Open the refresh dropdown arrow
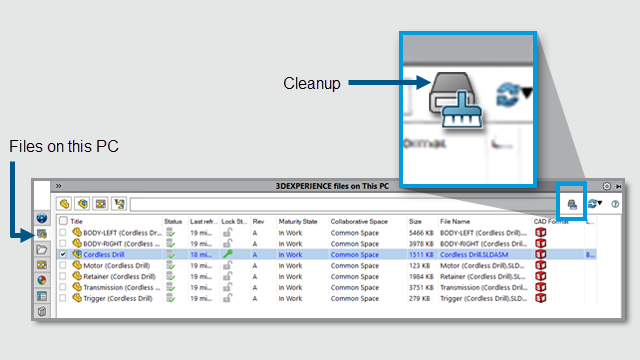640x360 pixels. (x=600, y=203)
